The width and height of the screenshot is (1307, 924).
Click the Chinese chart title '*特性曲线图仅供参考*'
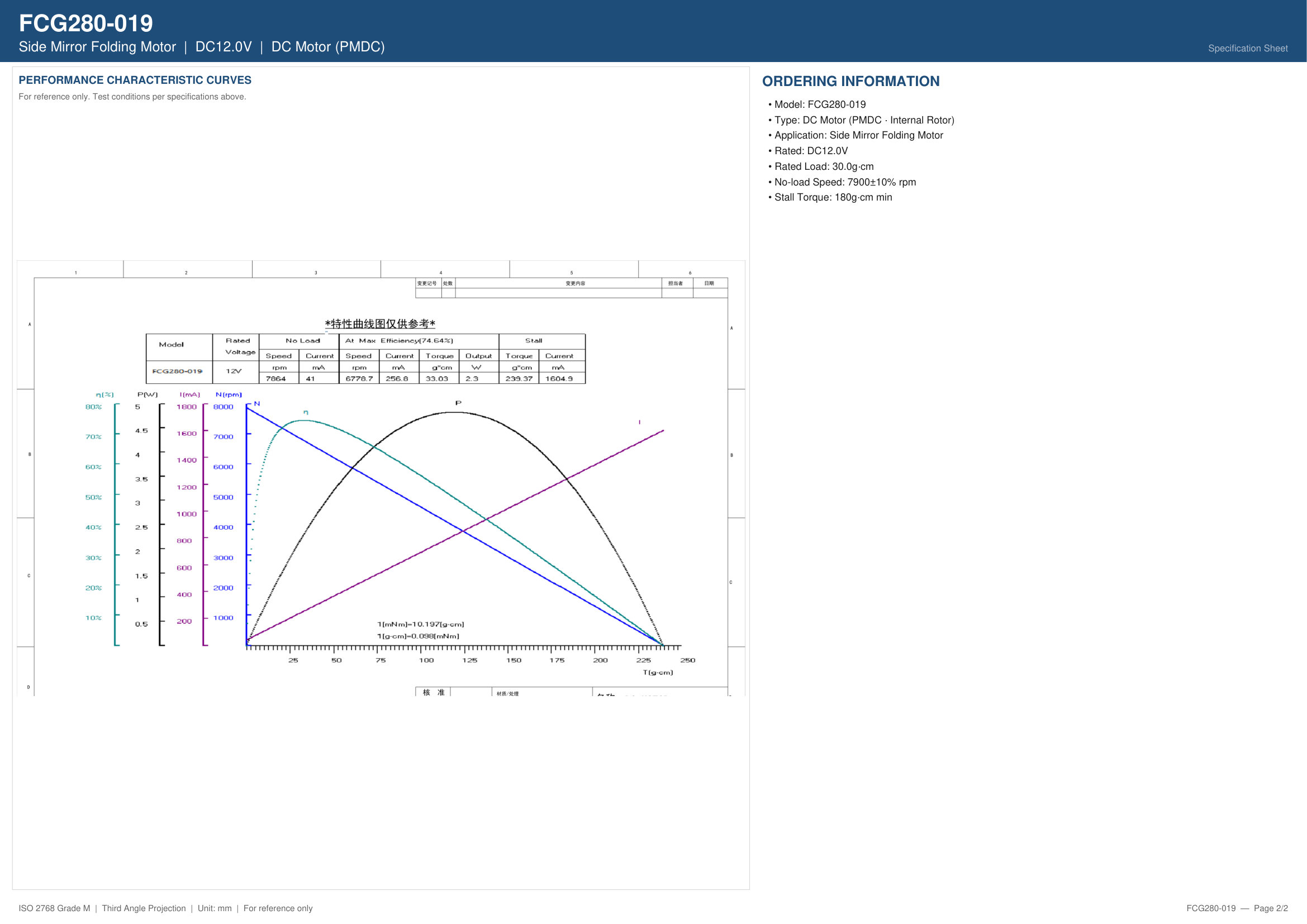pos(381,324)
